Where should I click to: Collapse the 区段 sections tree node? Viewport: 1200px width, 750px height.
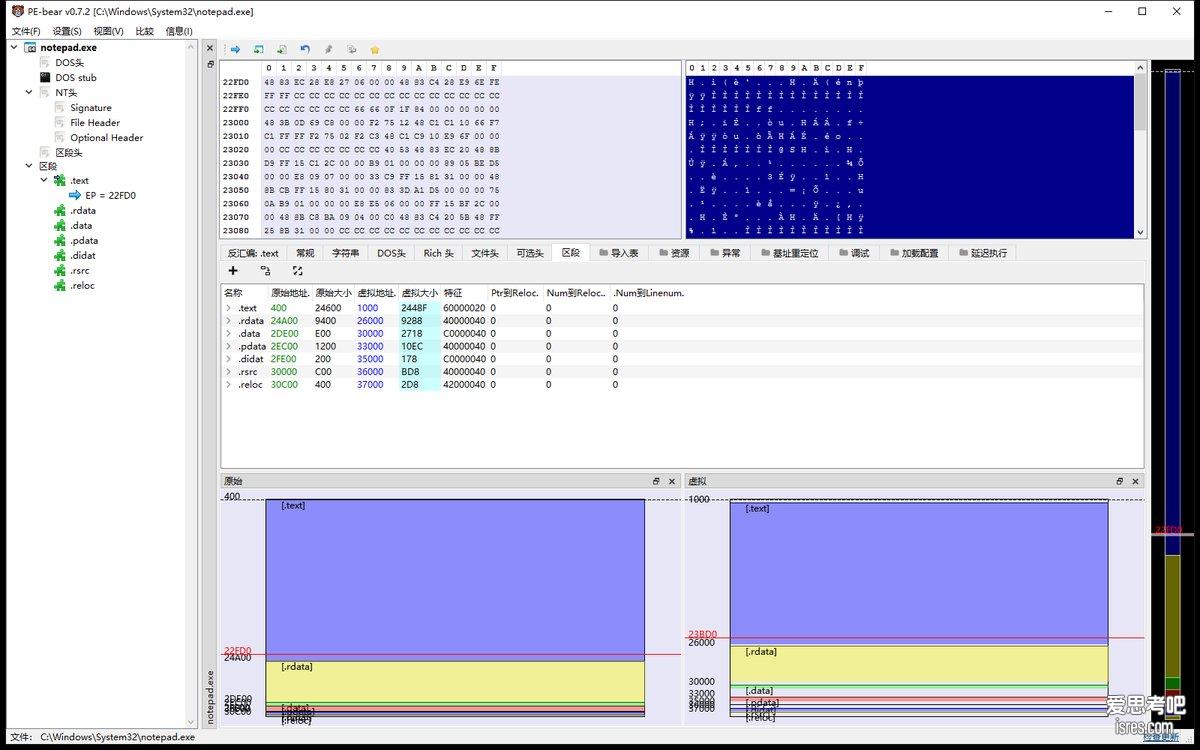(29, 166)
